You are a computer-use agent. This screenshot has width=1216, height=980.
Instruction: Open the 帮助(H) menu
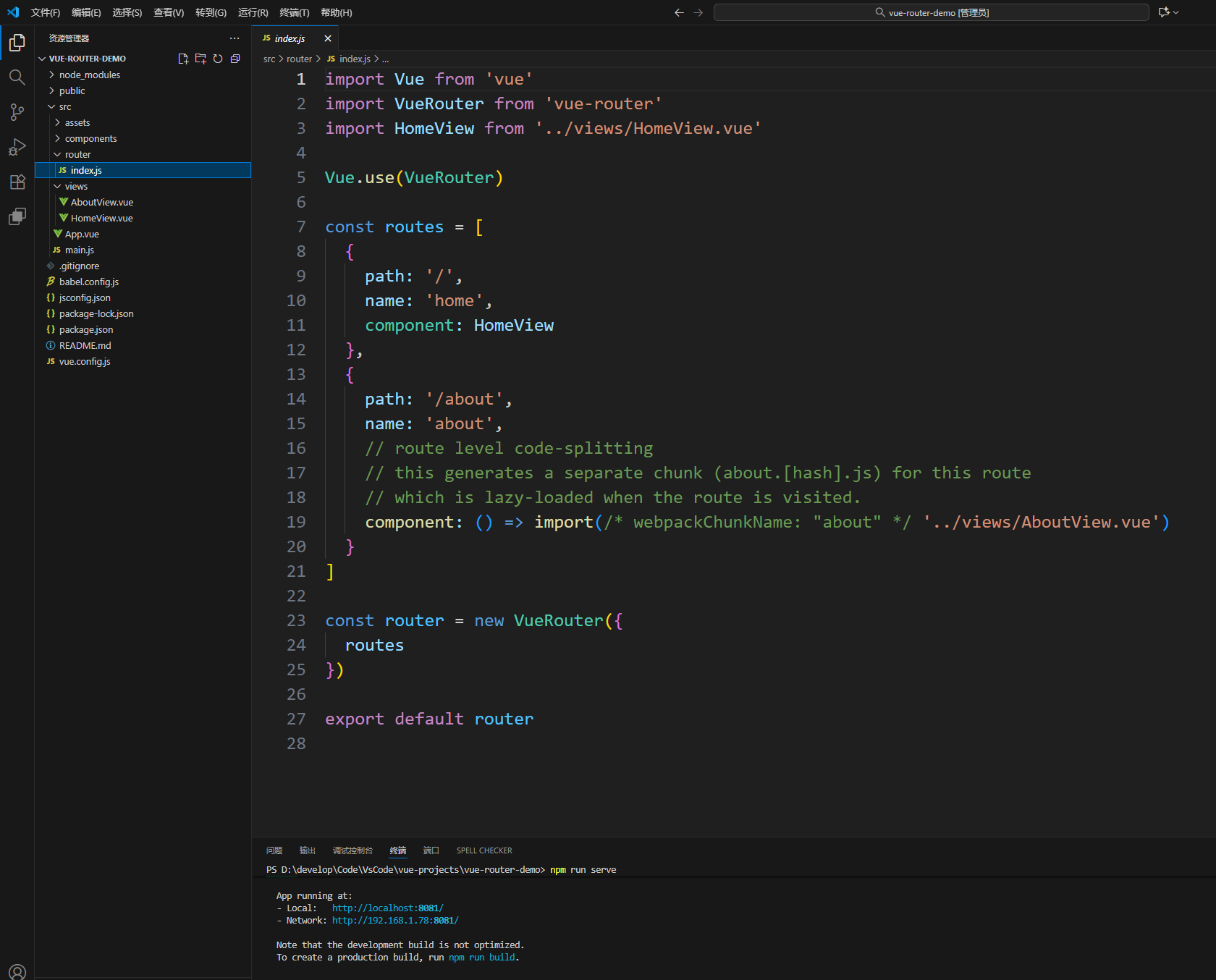(x=336, y=12)
